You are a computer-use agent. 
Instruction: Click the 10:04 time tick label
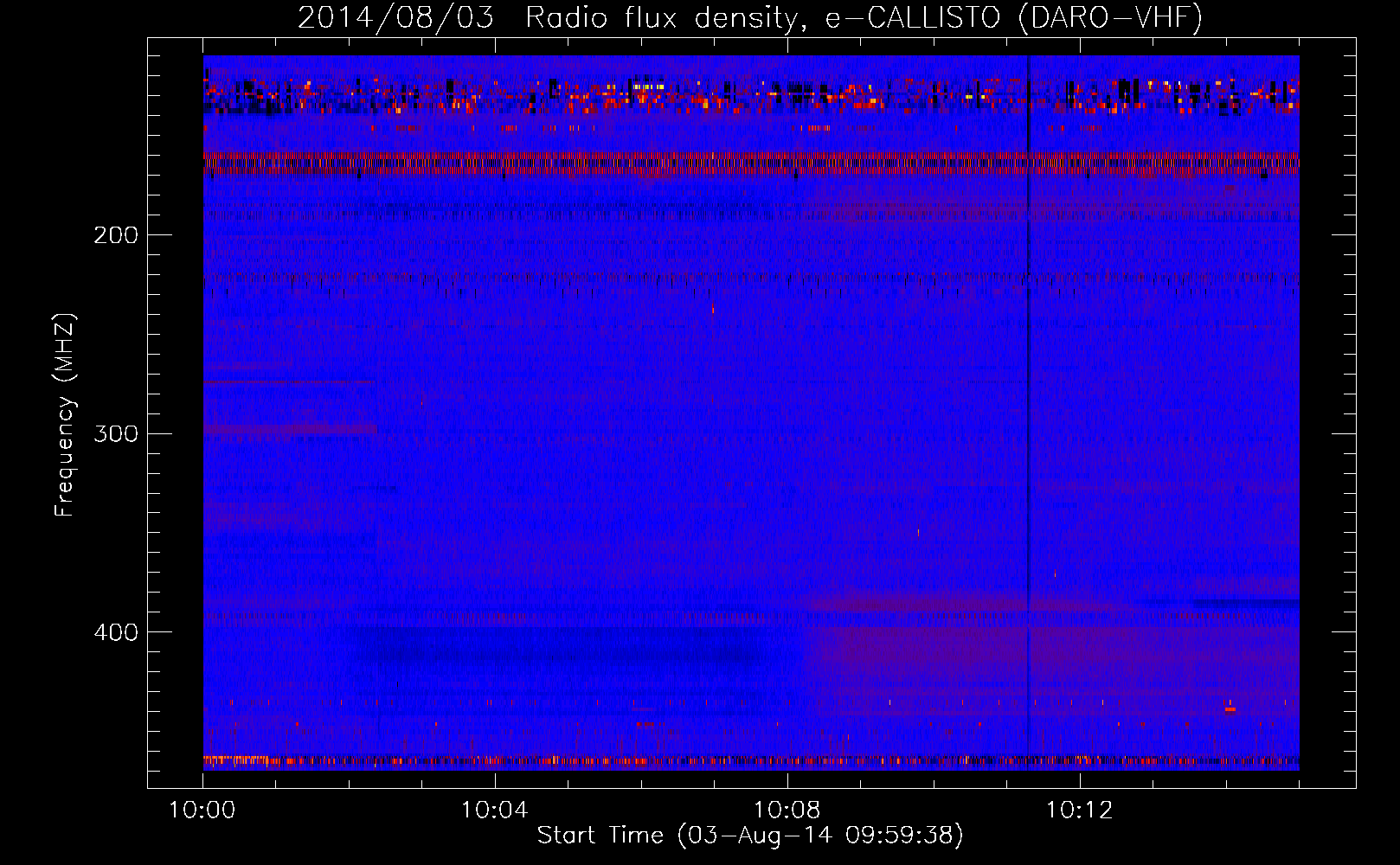pos(495,811)
